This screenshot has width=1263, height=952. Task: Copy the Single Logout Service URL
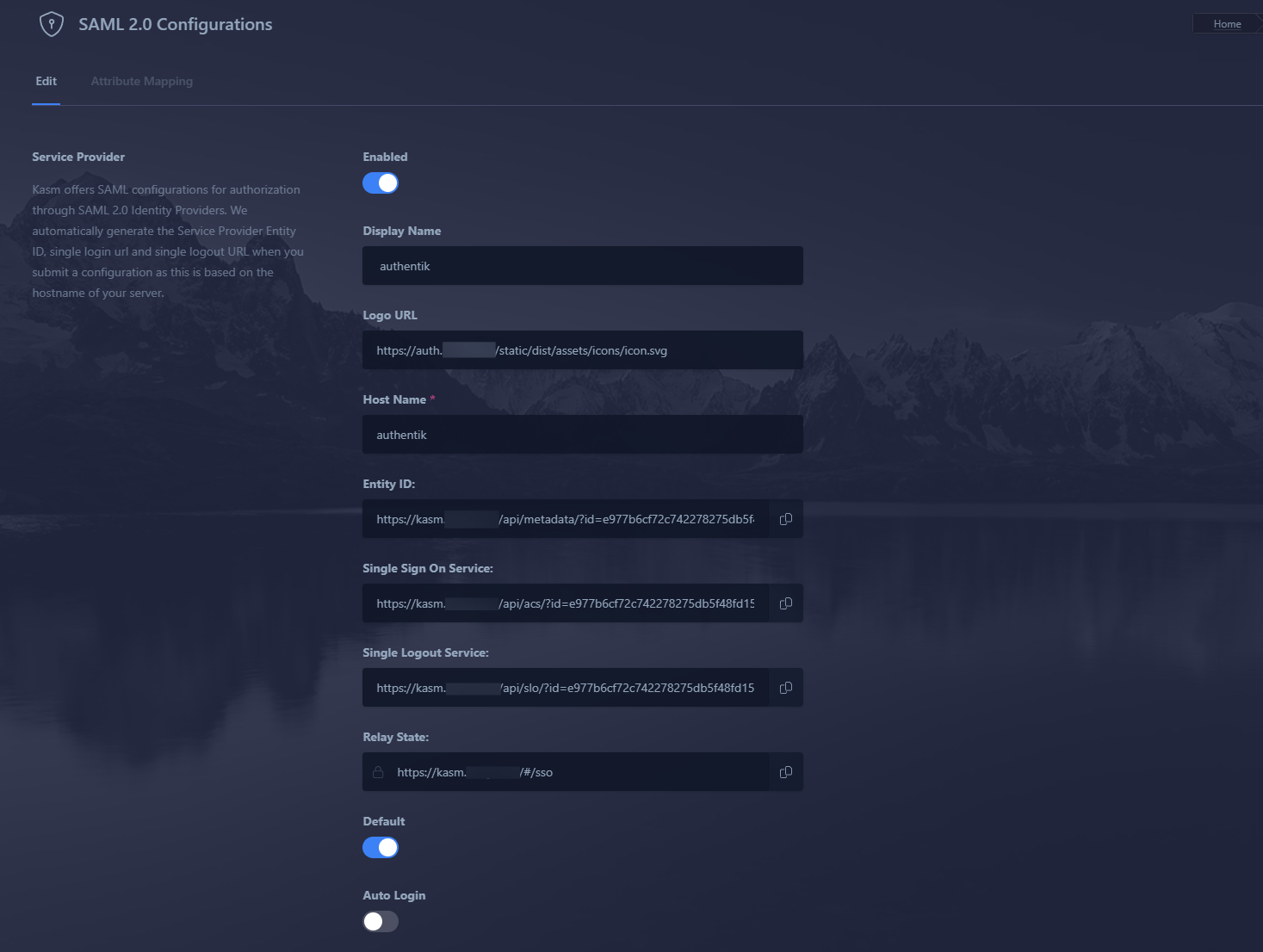(785, 688)
